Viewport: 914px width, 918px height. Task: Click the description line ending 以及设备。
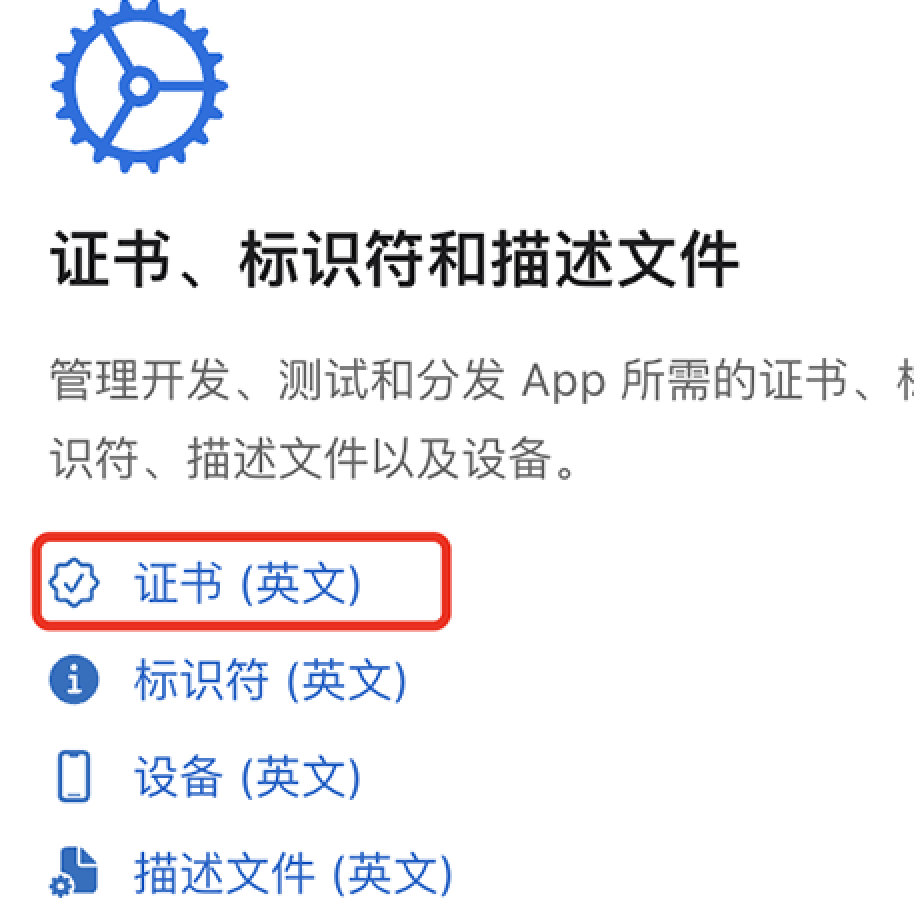coord(312,458)
